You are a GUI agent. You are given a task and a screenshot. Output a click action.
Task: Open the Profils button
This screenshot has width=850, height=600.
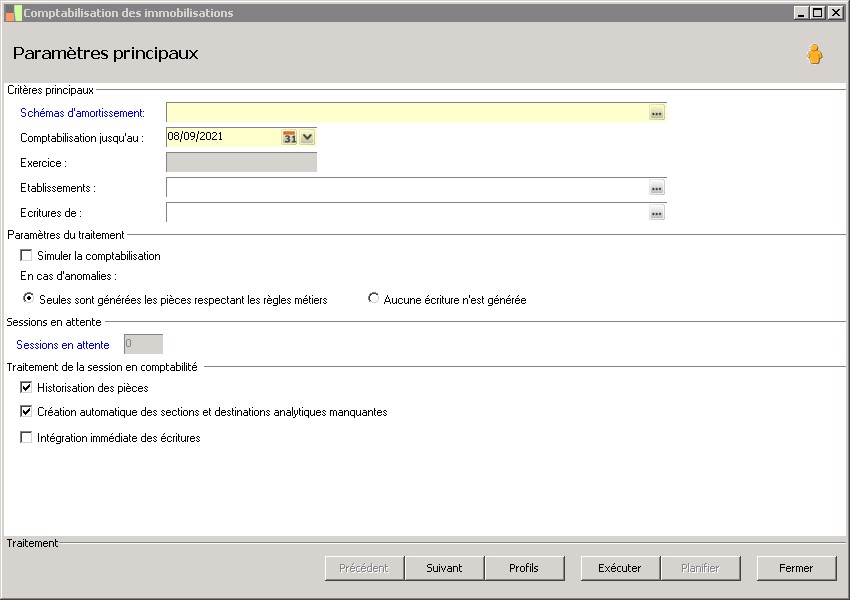pos(524,568)
